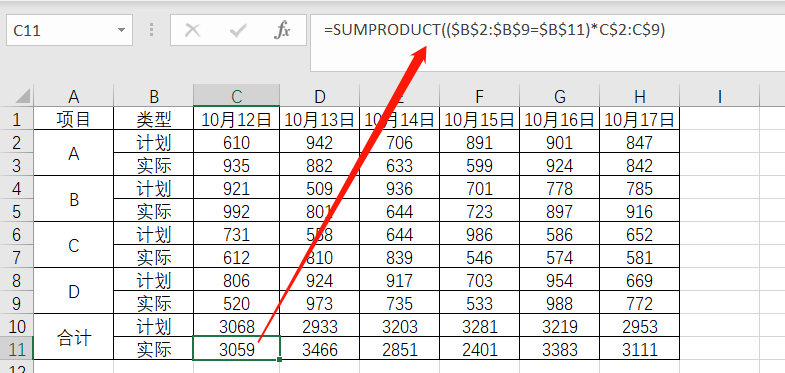Screen dimensions: 785x373
Task: Select row 11 header
Action: tap(17, 348)
